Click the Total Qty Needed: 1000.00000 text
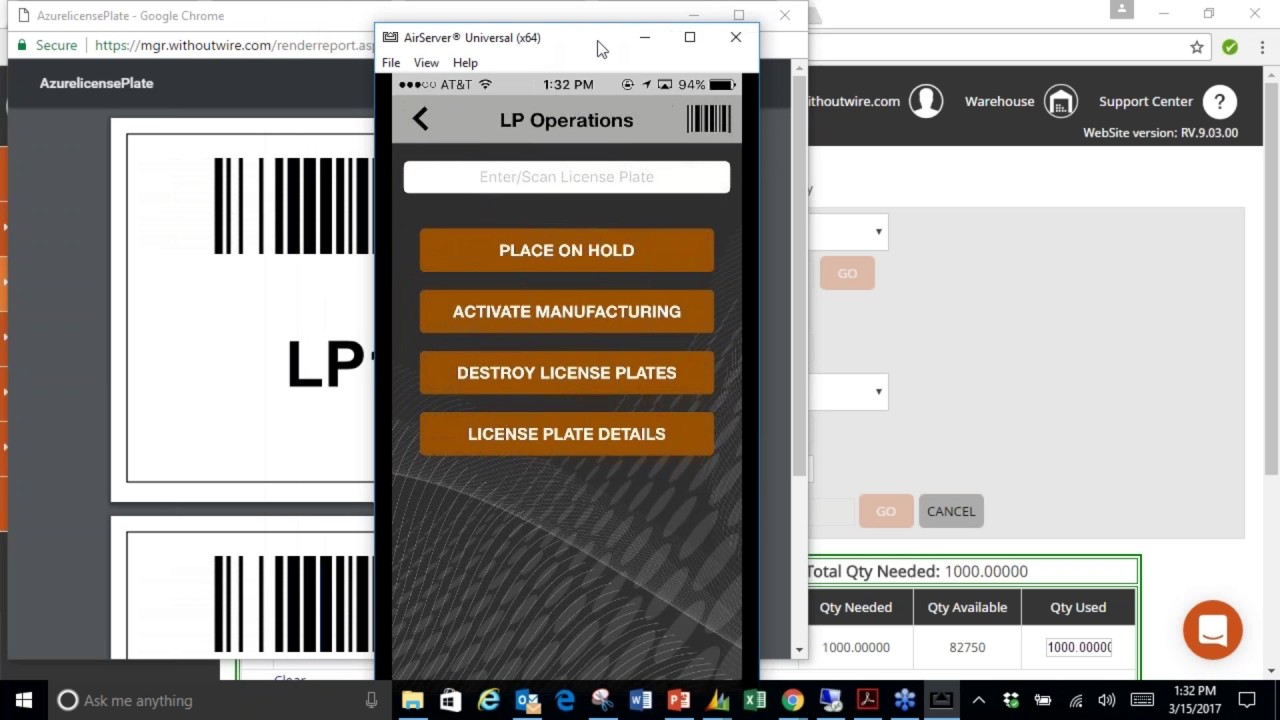 [x=917, y=571]
